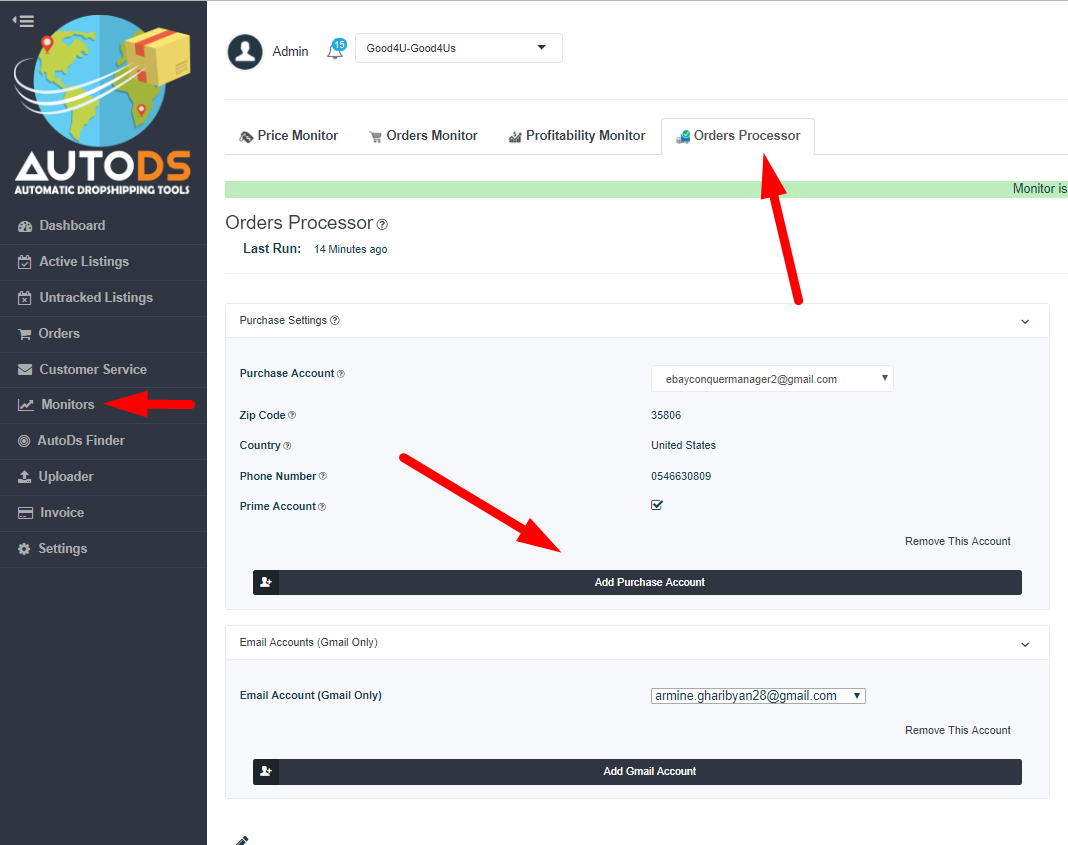Click the add-user icon on Add Purchase Account
The height and width of the screenshot is (845, 1068).
click(x=266, y=582)
